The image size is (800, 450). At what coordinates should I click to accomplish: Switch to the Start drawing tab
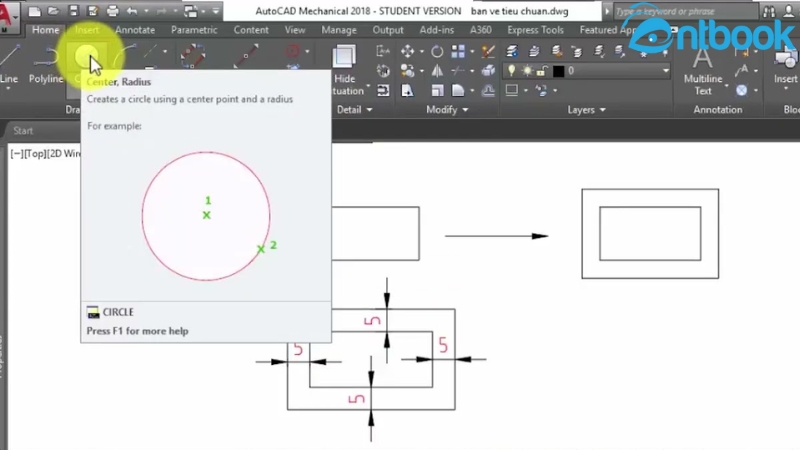(x=23, y=131)
